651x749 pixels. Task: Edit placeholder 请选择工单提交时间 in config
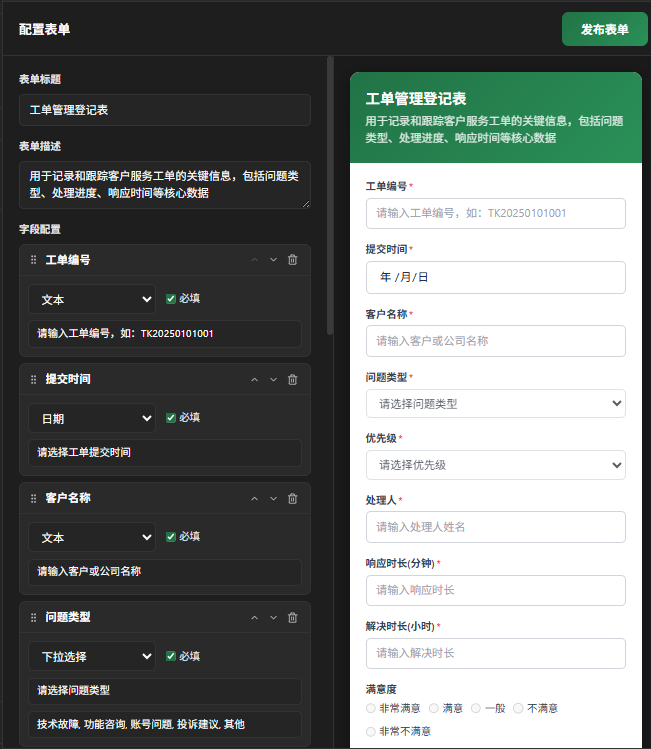tap(165, 452)
